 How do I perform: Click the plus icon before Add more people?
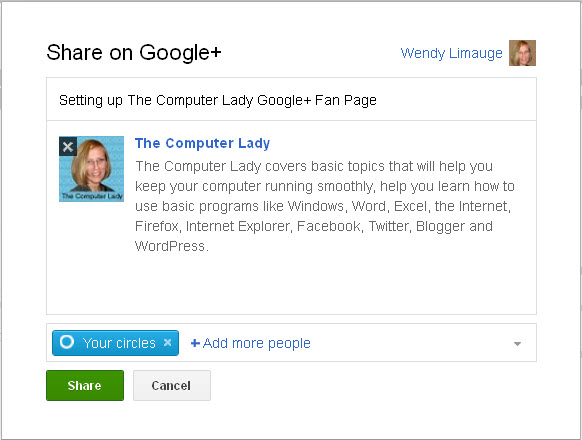click(195, 343)
